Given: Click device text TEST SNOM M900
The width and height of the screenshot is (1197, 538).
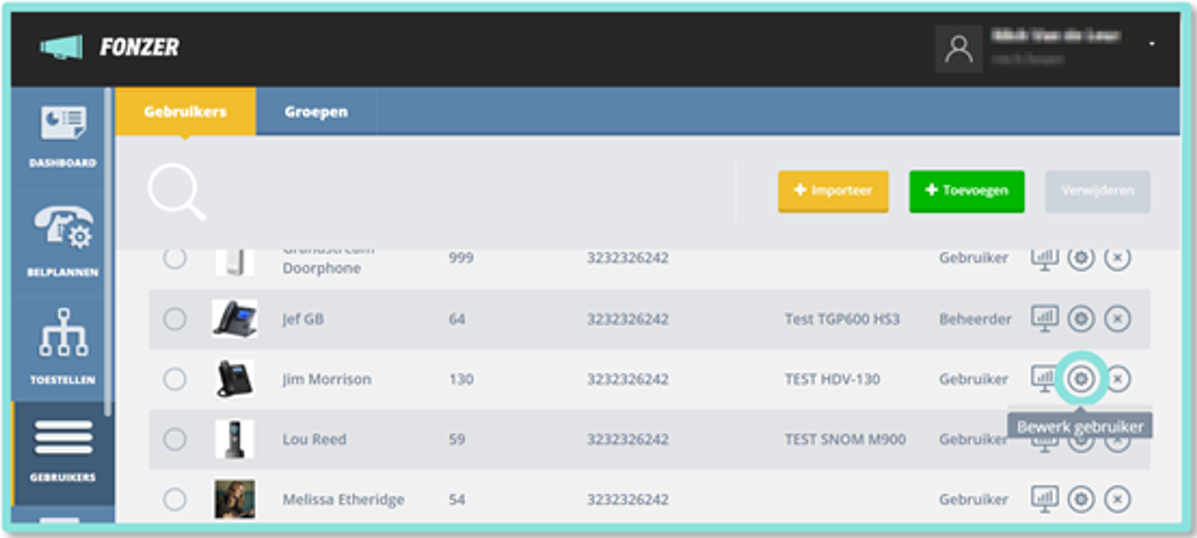Looking at the screenshot, I should 844,440.
